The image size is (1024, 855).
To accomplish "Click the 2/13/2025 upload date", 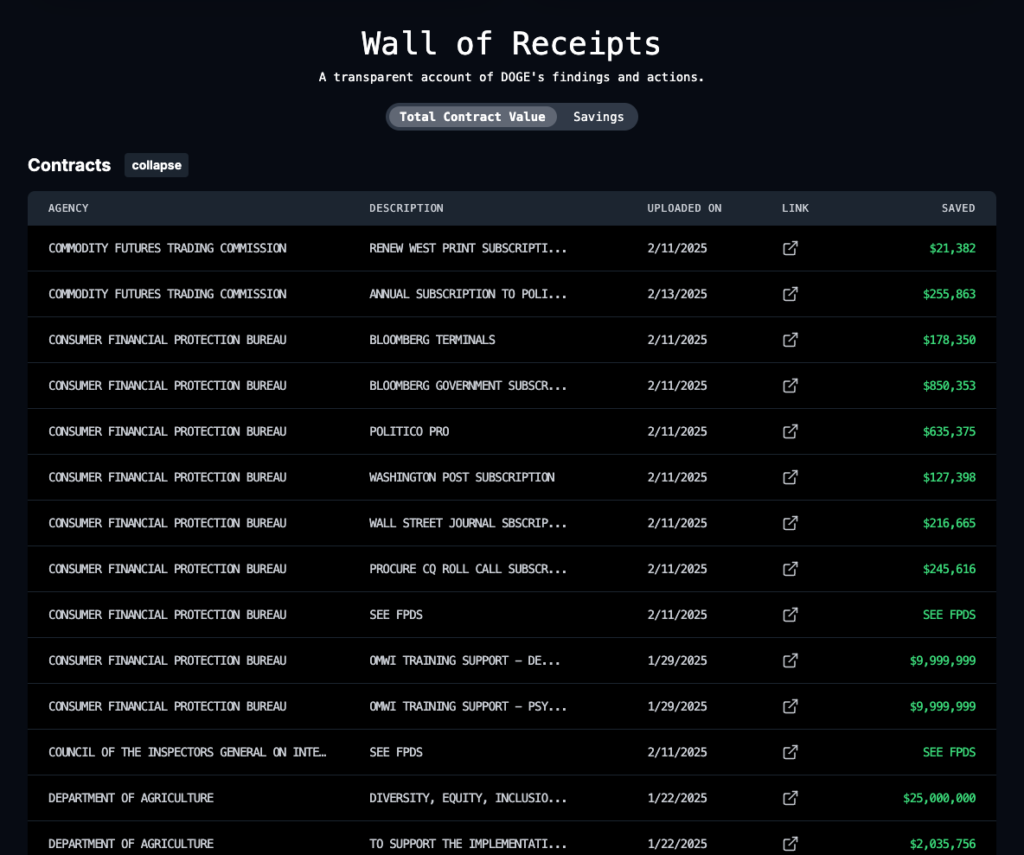I will (x=677, y=294).
